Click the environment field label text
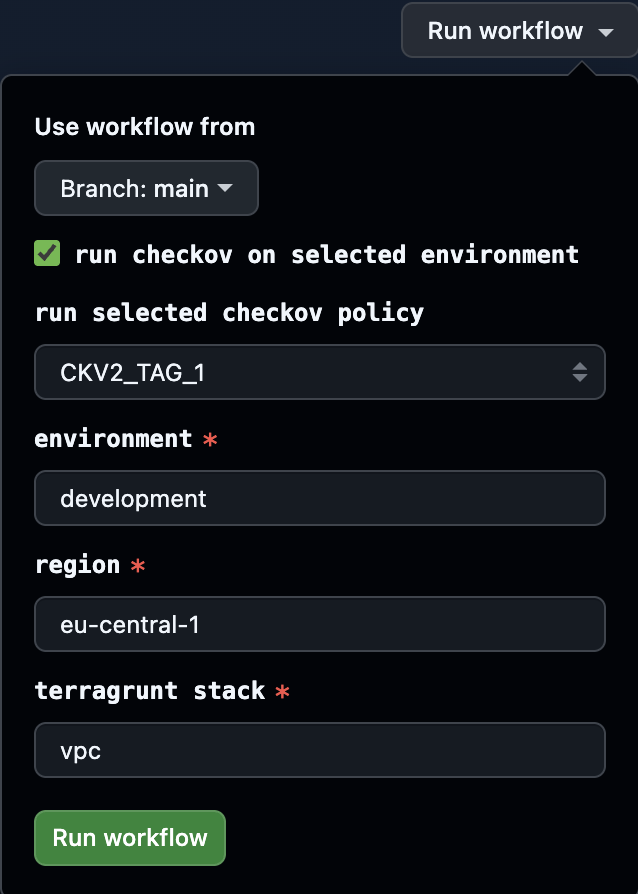This screenshot has width=638, height=894. pos(112,439)
